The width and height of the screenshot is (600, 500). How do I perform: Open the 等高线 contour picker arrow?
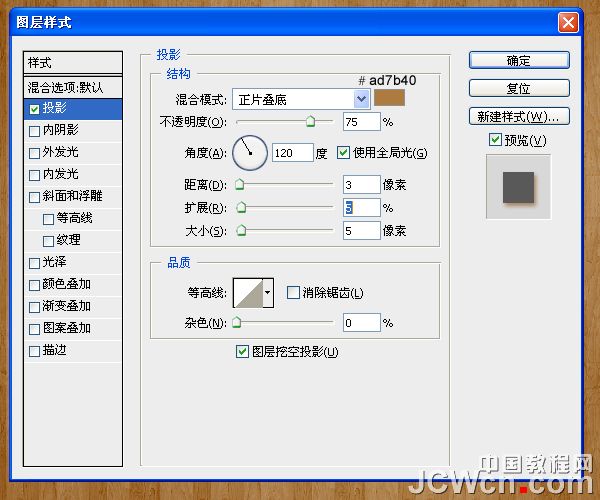(x=268, y=293)
